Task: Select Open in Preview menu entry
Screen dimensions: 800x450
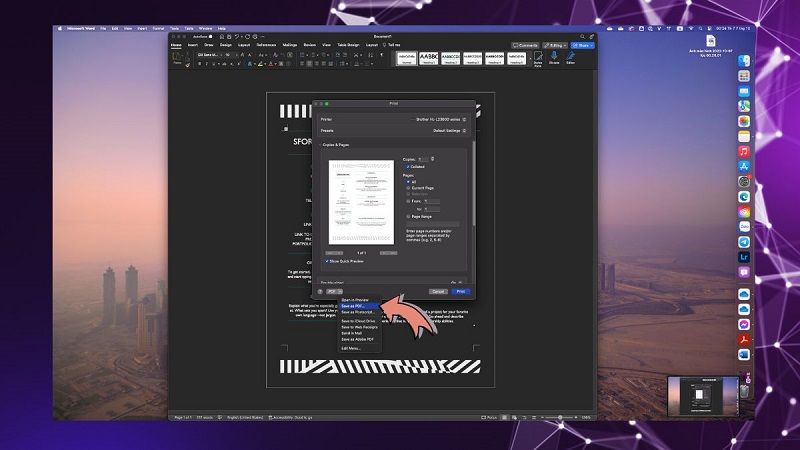Action: pyautogui.click(x=355, y=300)
